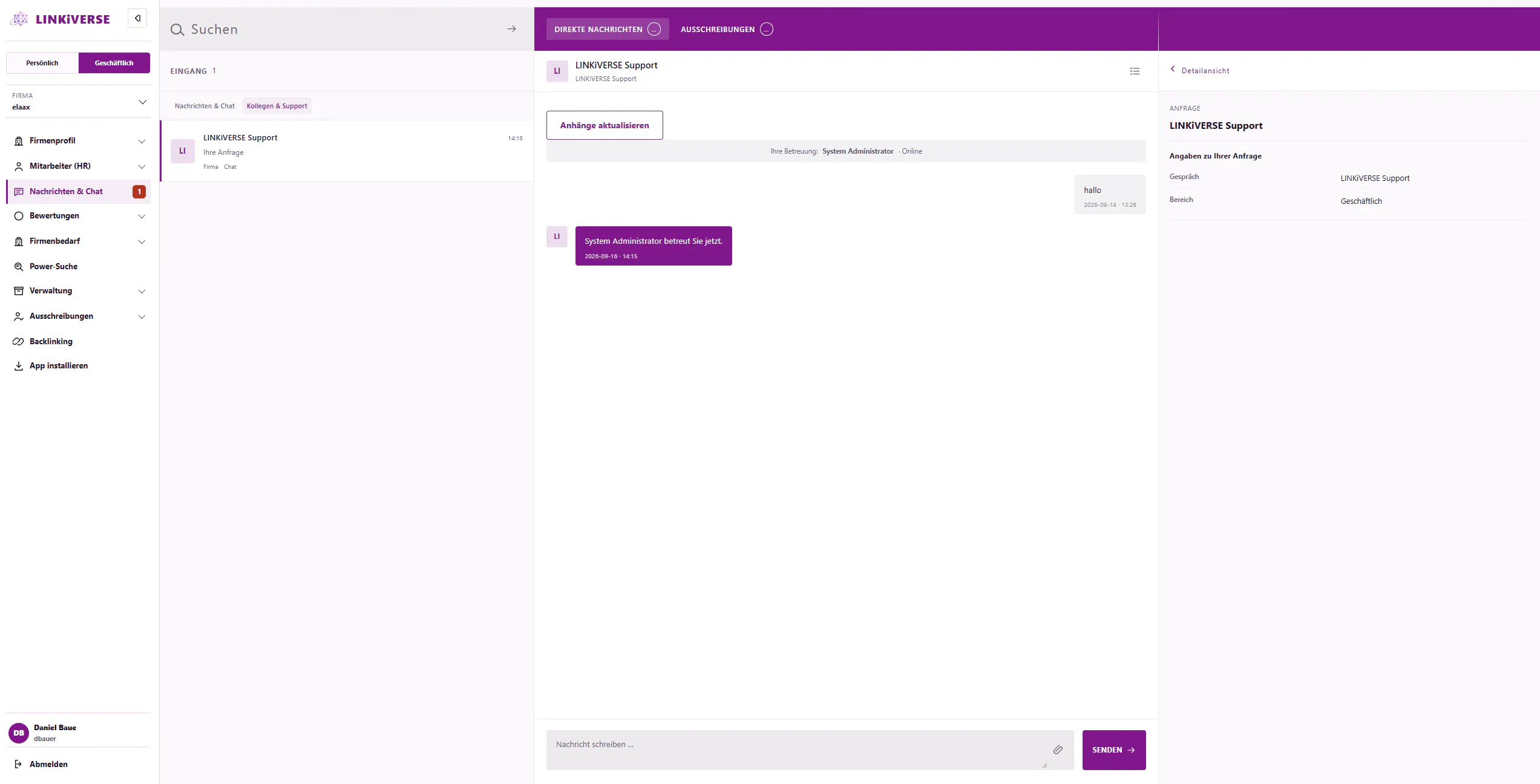This screenshot has width=1540, height=784.
Task: Click 'Angaben zu Ihrer Anfrage' heading
Action: [1216, 156]
